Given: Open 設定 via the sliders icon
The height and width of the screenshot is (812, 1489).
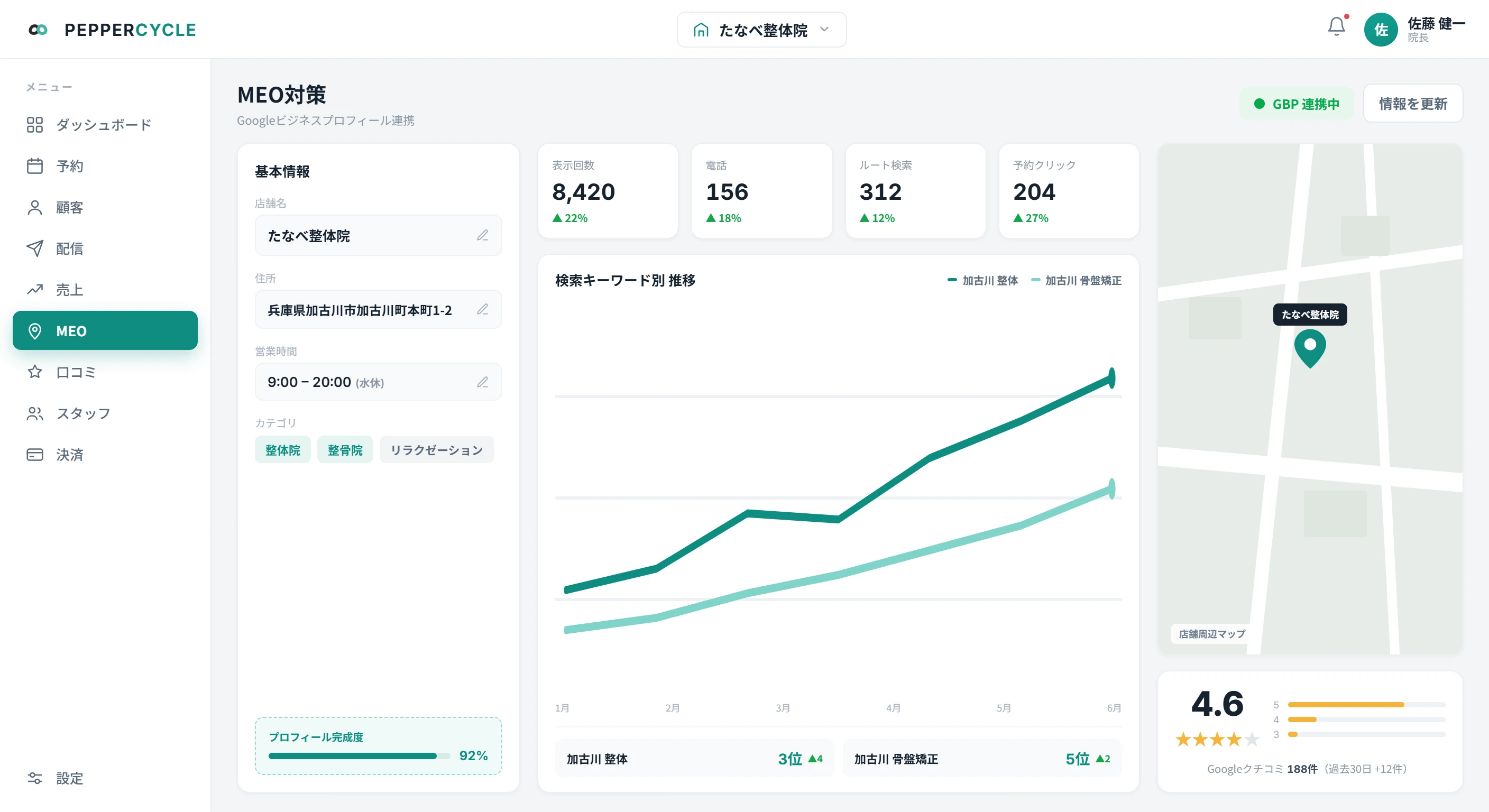Looking at the screenshot, I should coord(35,778).
